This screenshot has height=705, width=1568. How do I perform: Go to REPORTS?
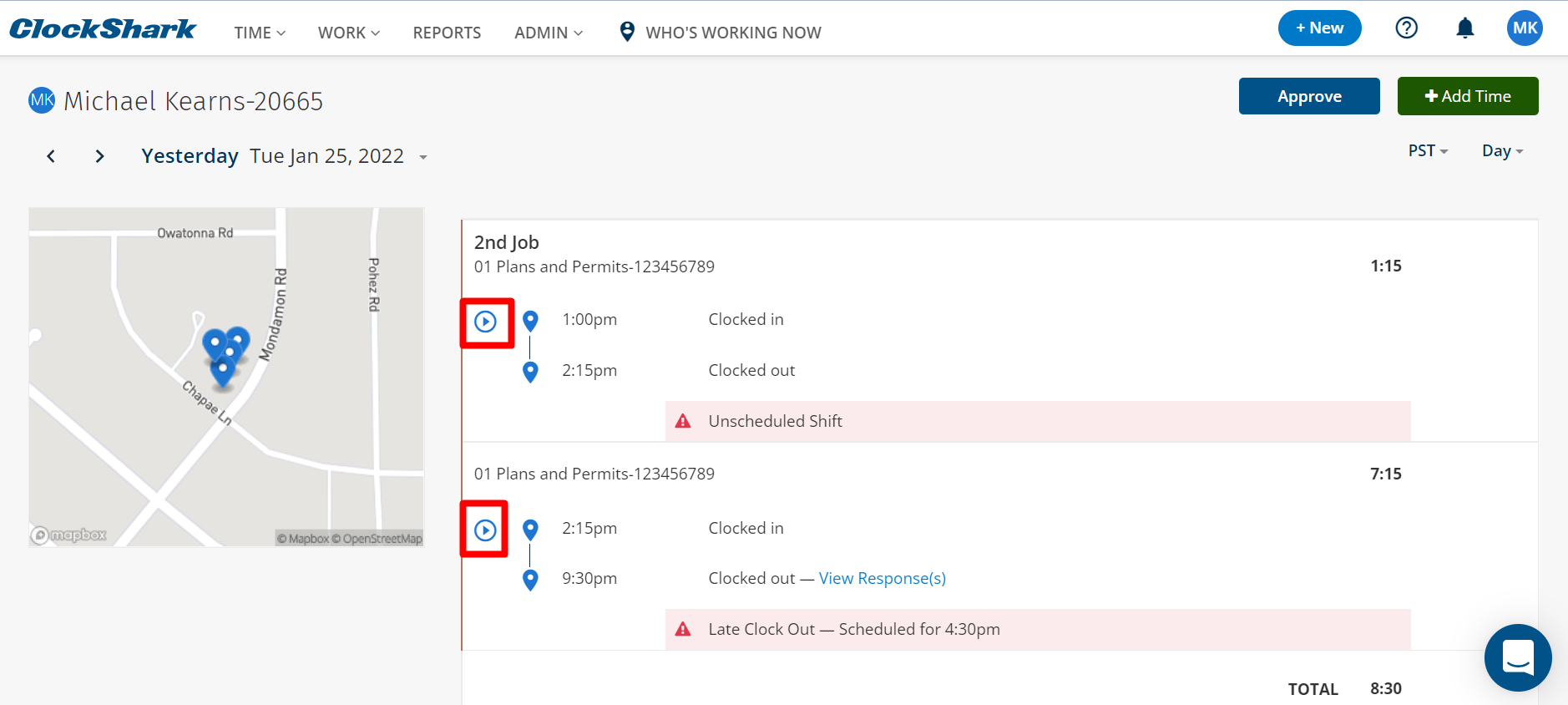447,33
